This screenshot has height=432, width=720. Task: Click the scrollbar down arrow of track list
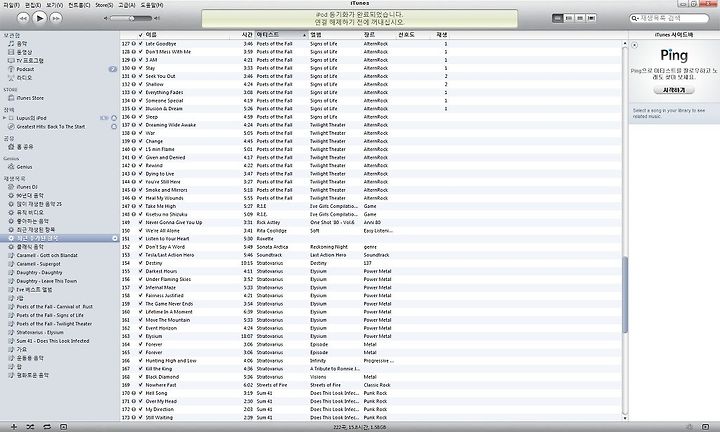[624, 418]
